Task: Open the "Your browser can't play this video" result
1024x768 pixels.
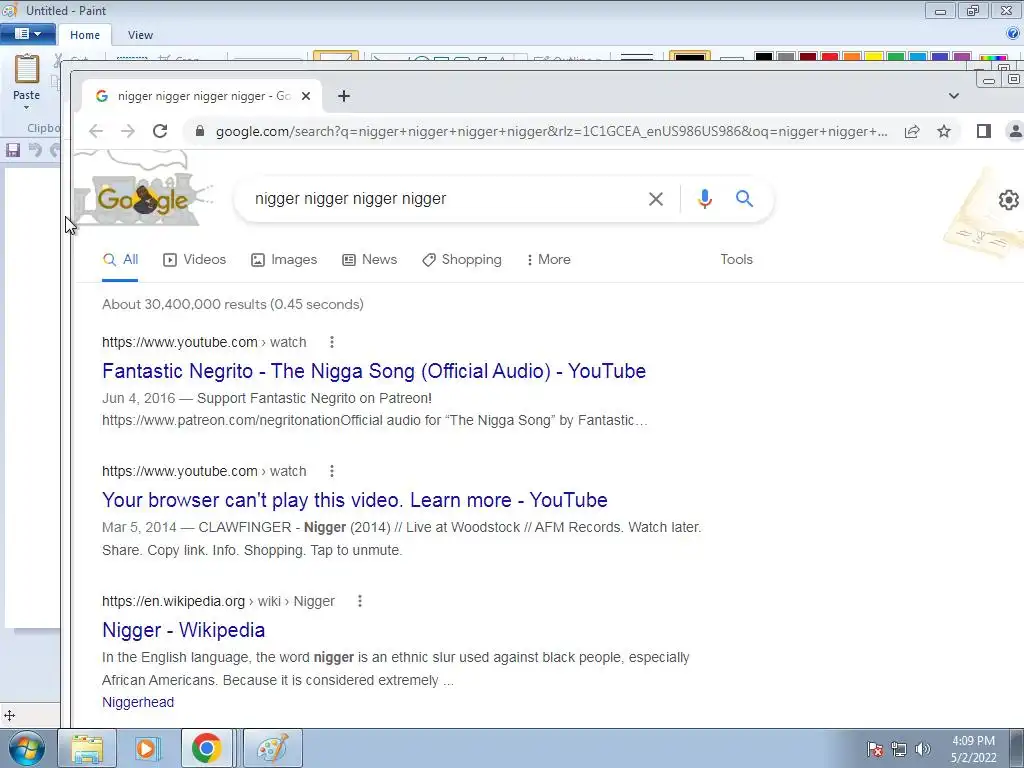Action: pyautogui.click(x=355, y=500)
